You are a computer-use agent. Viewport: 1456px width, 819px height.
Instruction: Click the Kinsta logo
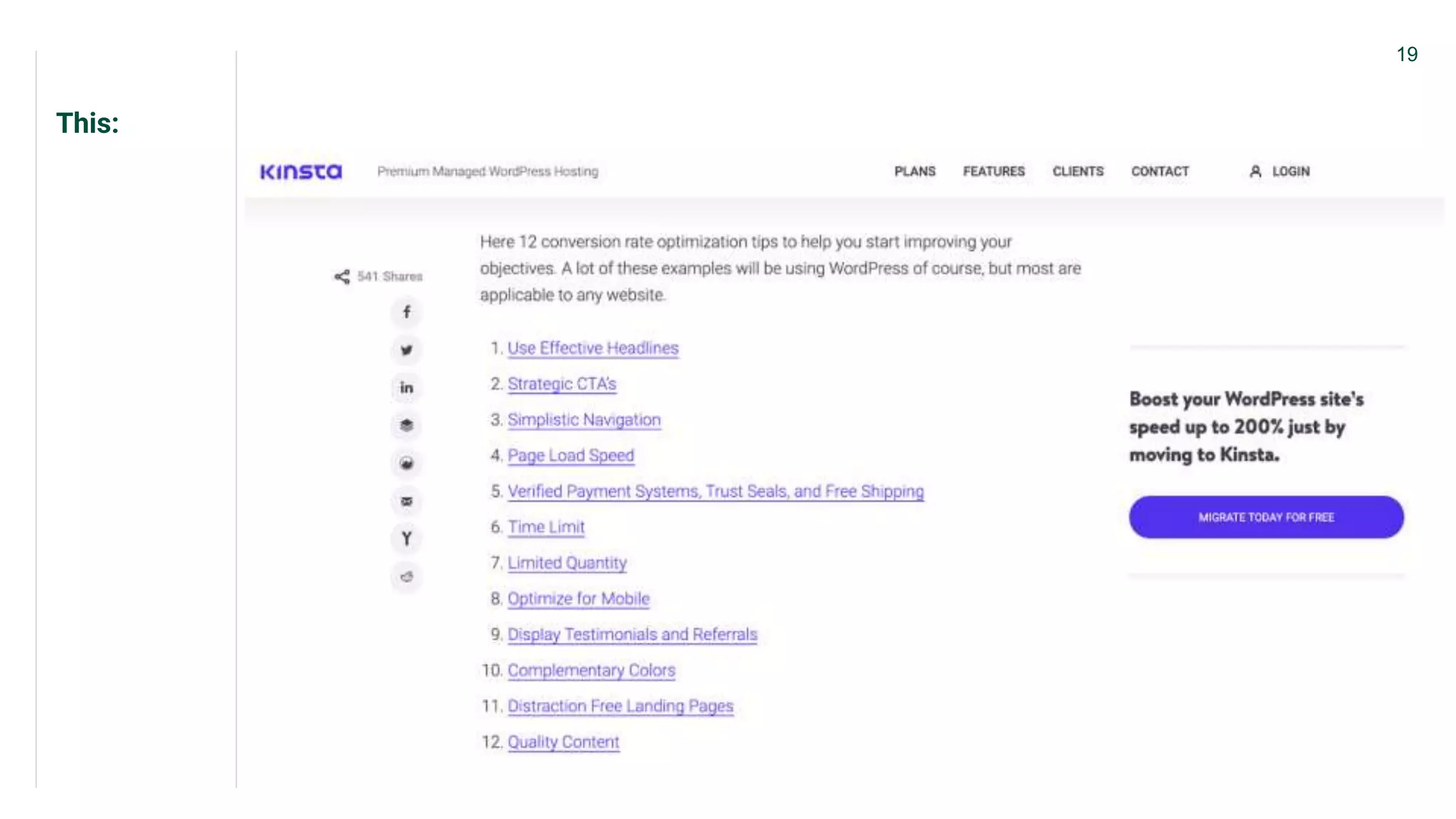pos(301,171)
